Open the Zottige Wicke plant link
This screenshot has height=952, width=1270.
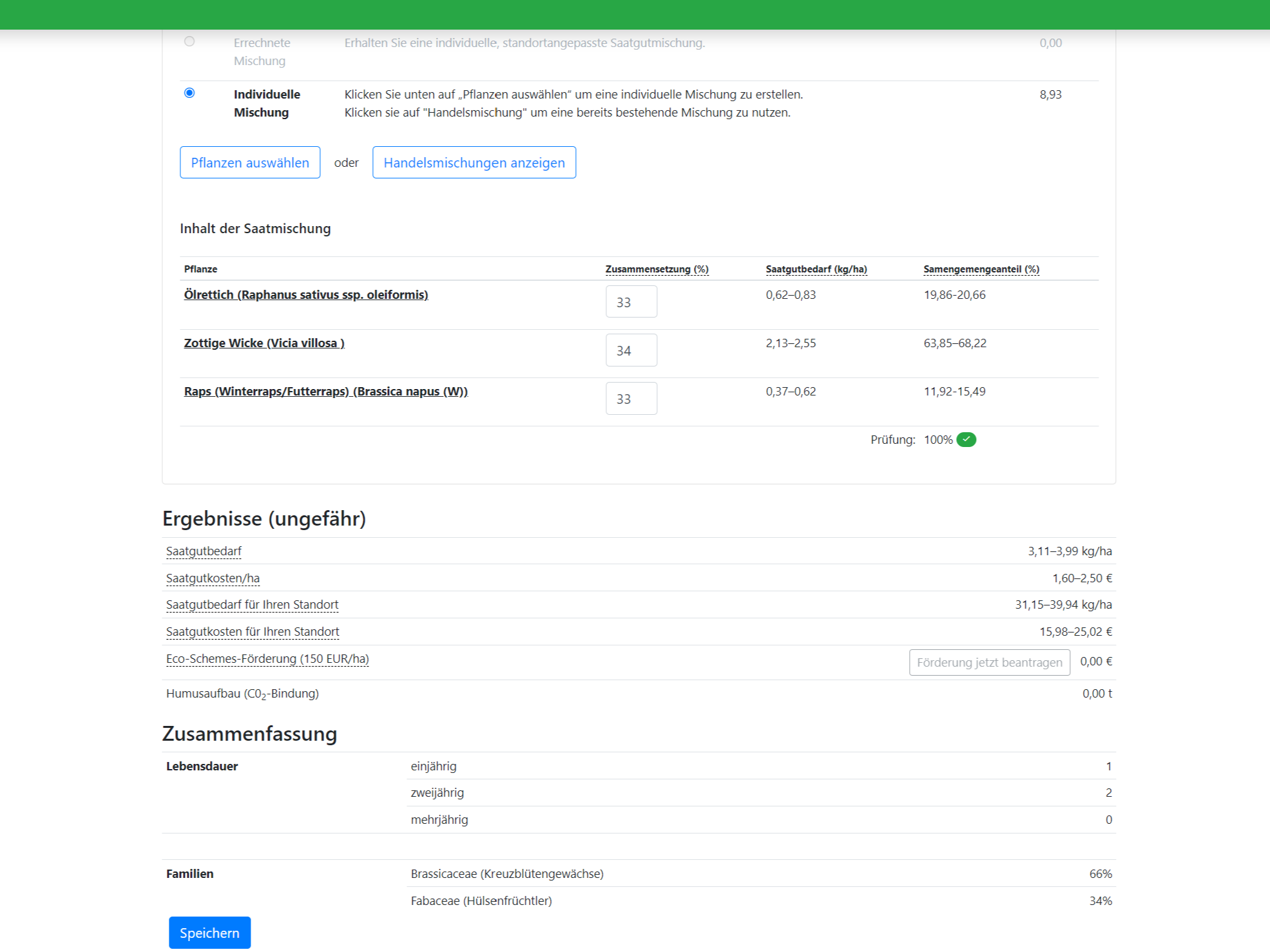[264, 343]
